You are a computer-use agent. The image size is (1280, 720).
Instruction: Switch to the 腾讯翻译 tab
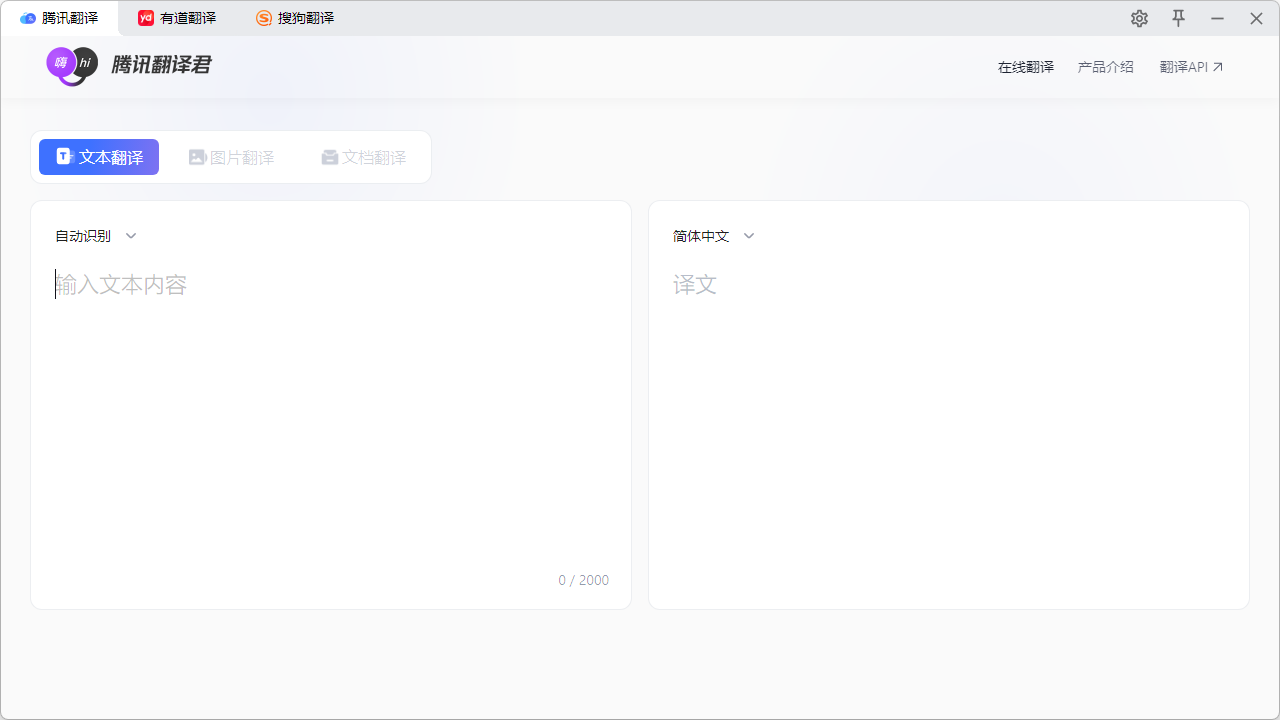click(59, 18)
